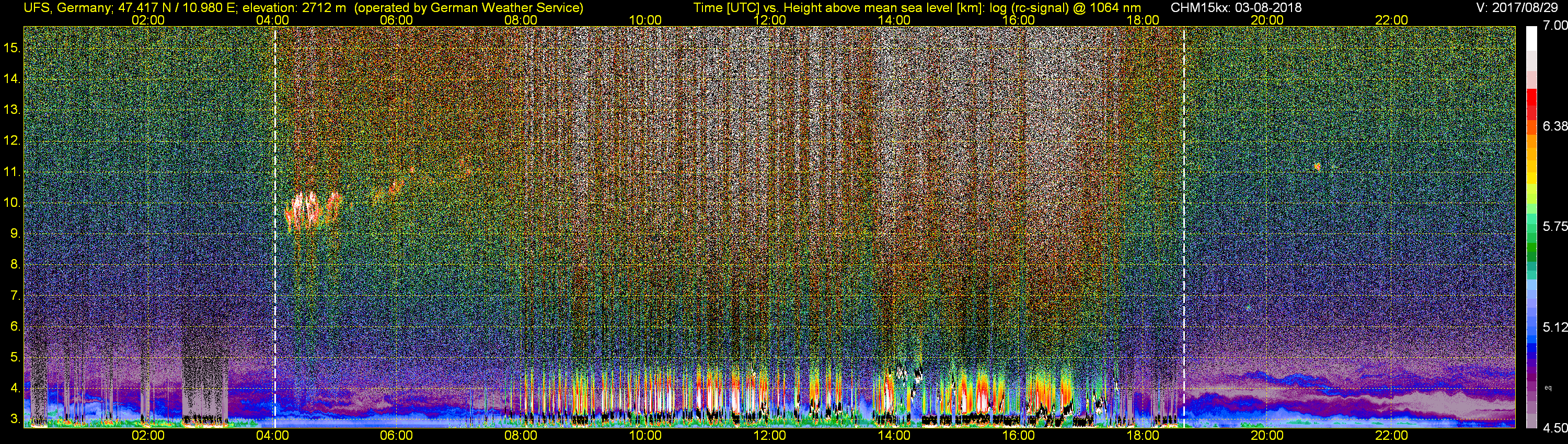Select the 13. km height axis label
Image resolution: width=1568 pixels, height=444 pixels.
click(12, 110)
